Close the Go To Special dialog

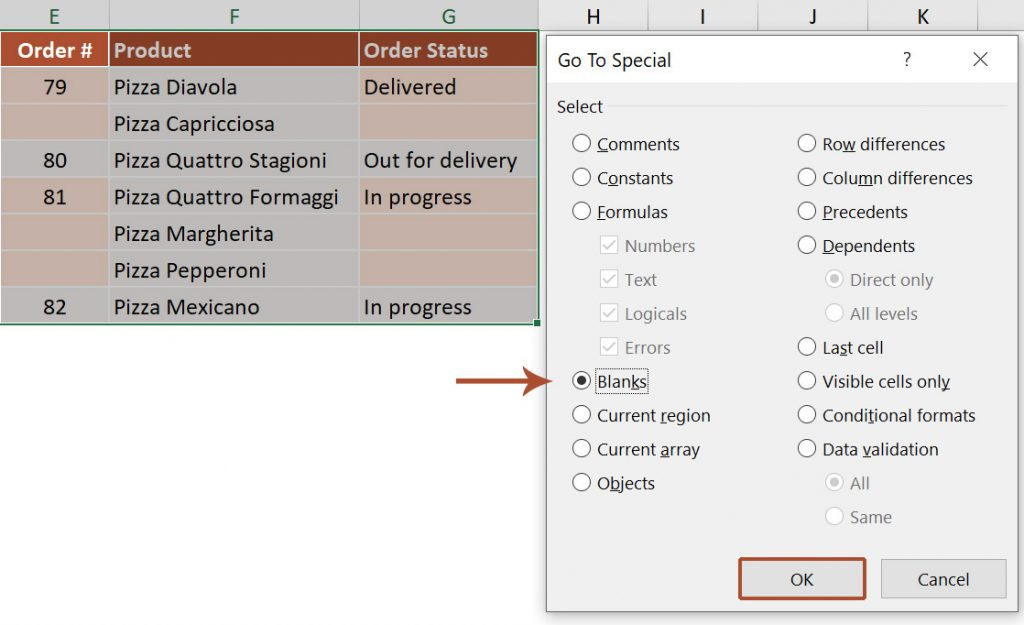tap(979, 60)
